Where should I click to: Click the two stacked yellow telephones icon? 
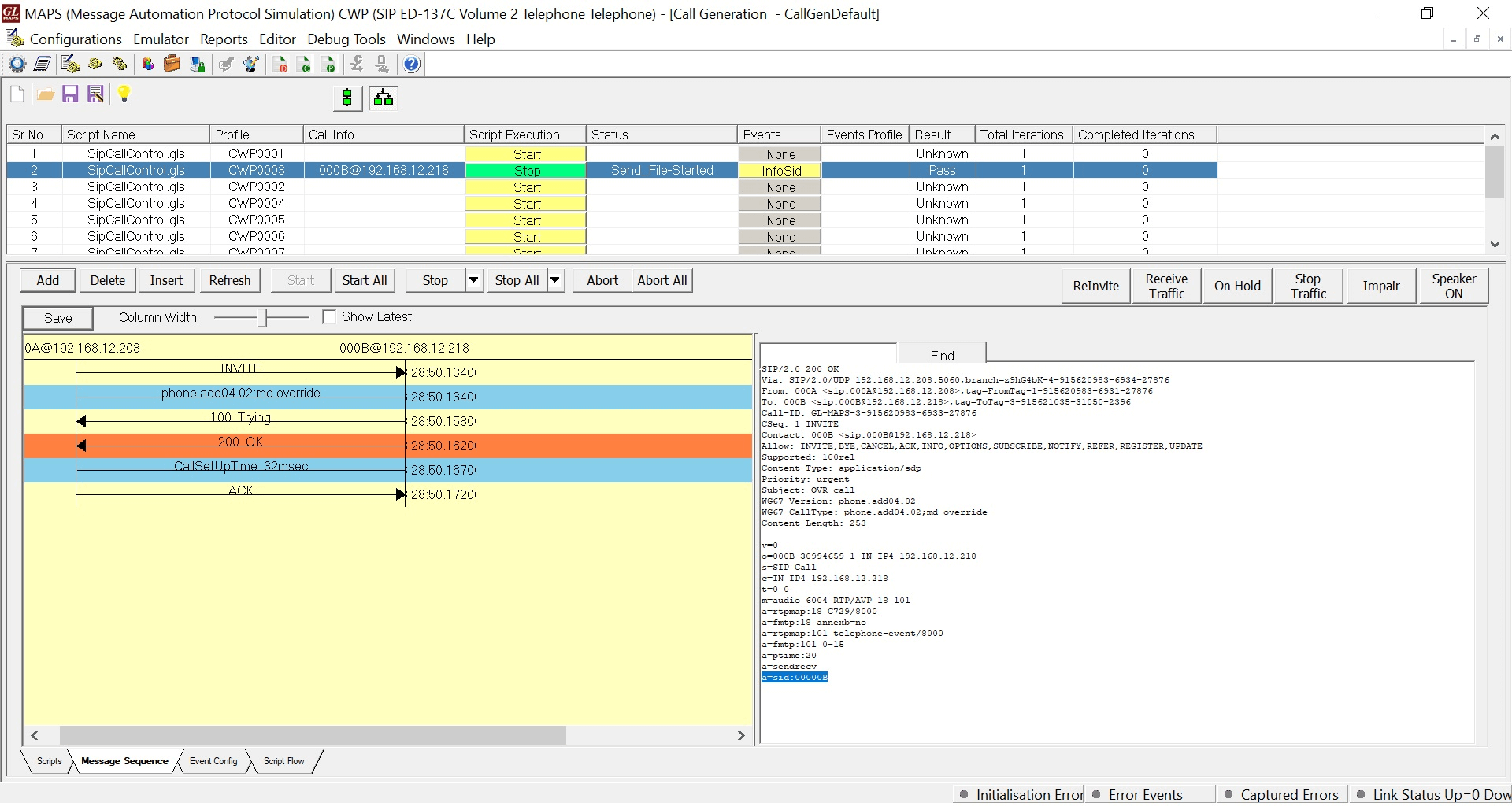pyautogui.click(x=120, y=65)
